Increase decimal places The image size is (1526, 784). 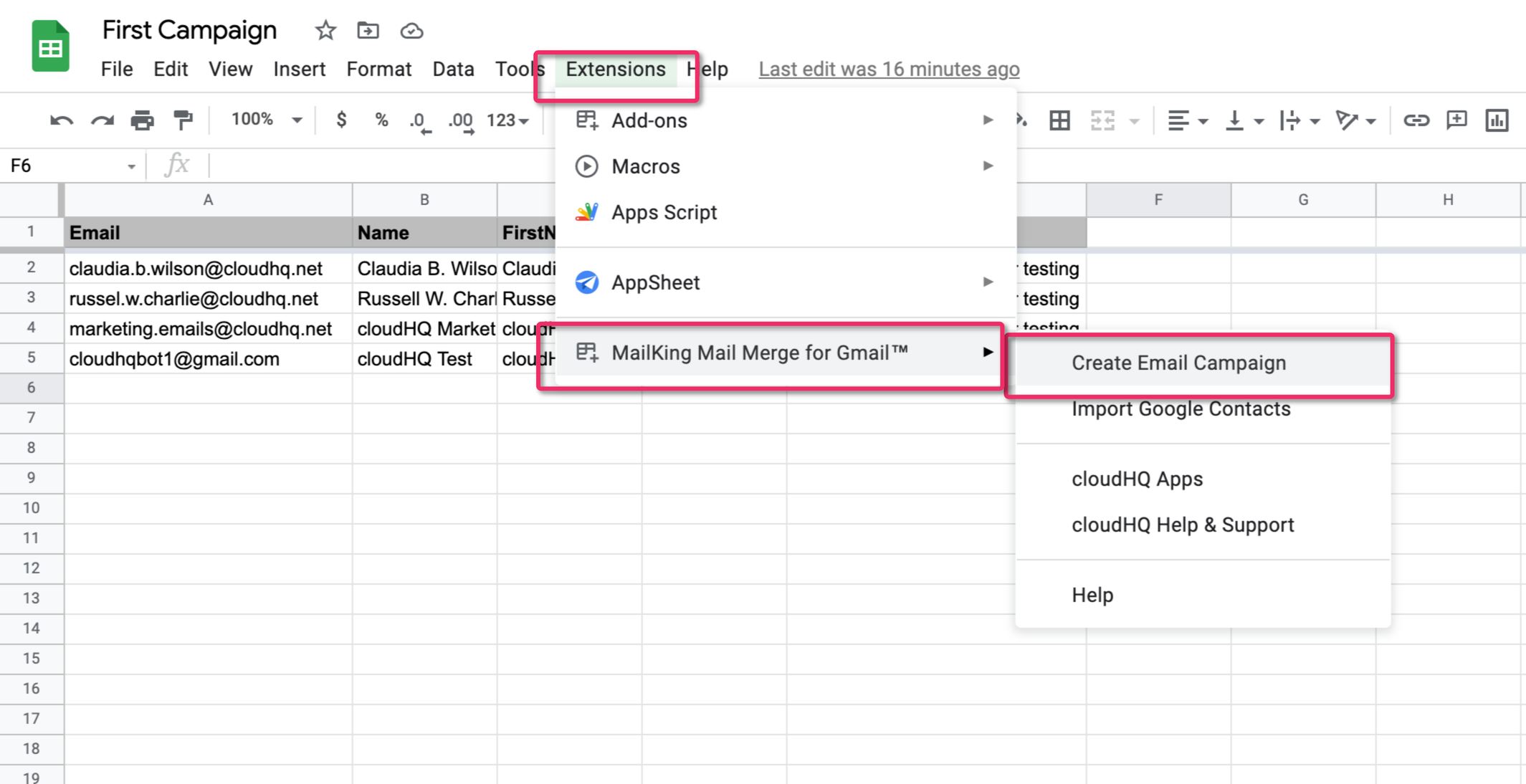(461, 122)
